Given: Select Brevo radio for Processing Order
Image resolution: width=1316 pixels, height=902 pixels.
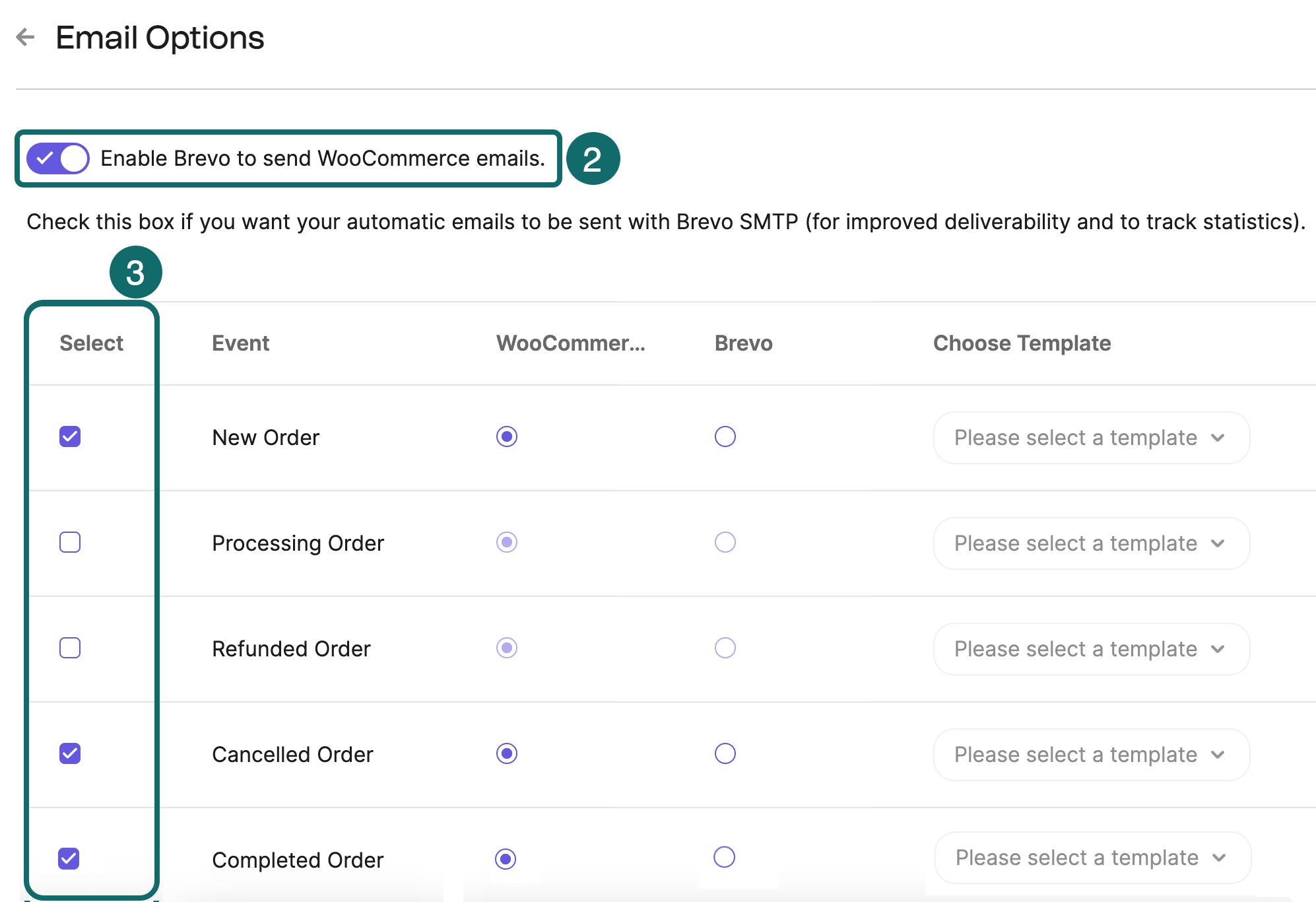Looking at the screenshot, I should point(725,542).
